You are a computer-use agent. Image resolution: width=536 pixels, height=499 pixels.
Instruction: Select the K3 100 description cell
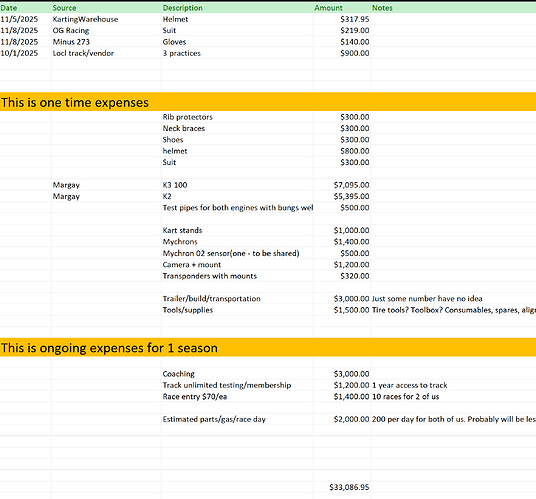point(237,185)
